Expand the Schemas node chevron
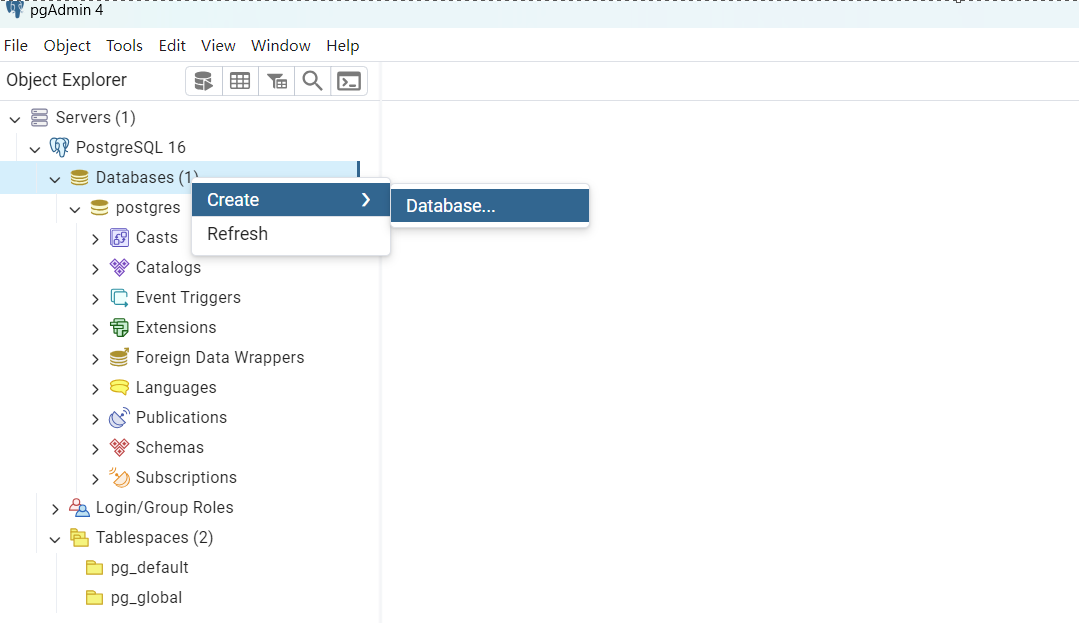The image size is (1079, 623). click(95, 447)
